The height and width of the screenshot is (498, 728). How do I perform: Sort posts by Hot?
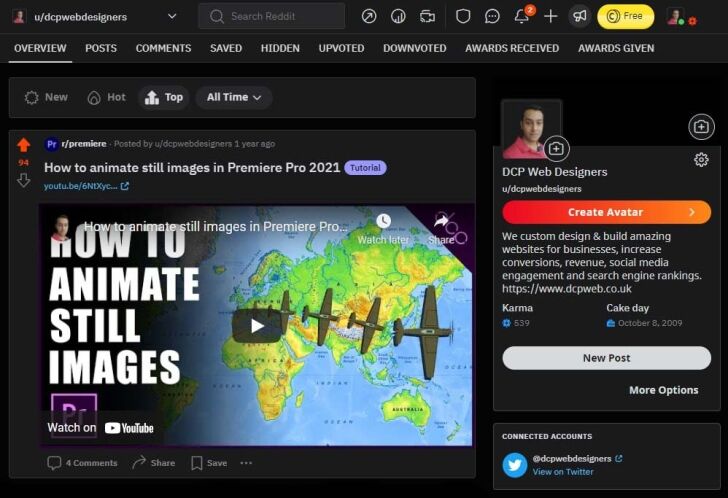(107, 97)
